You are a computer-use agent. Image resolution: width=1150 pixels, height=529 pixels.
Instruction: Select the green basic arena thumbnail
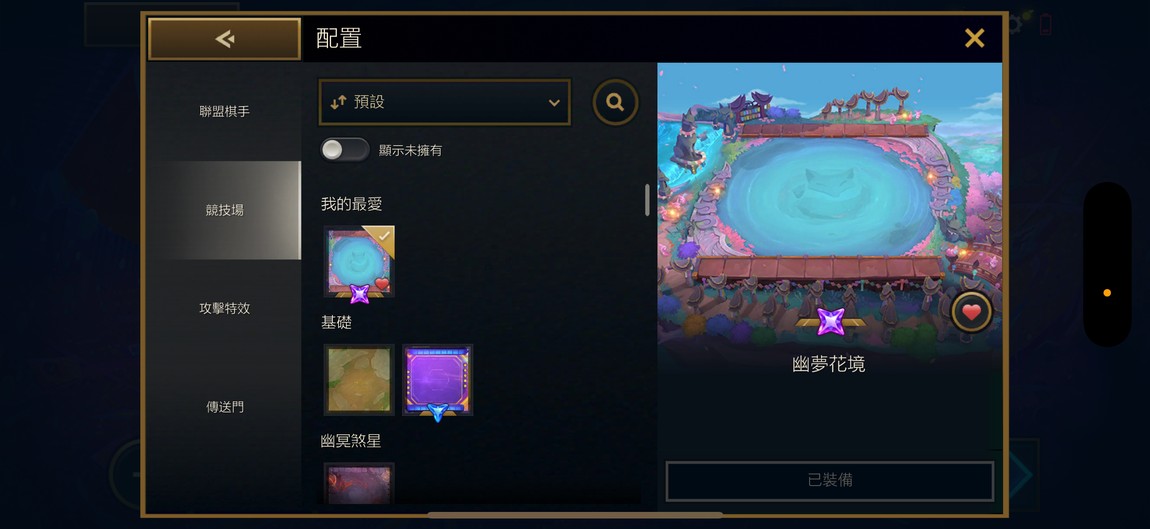[x=359, y=379]
